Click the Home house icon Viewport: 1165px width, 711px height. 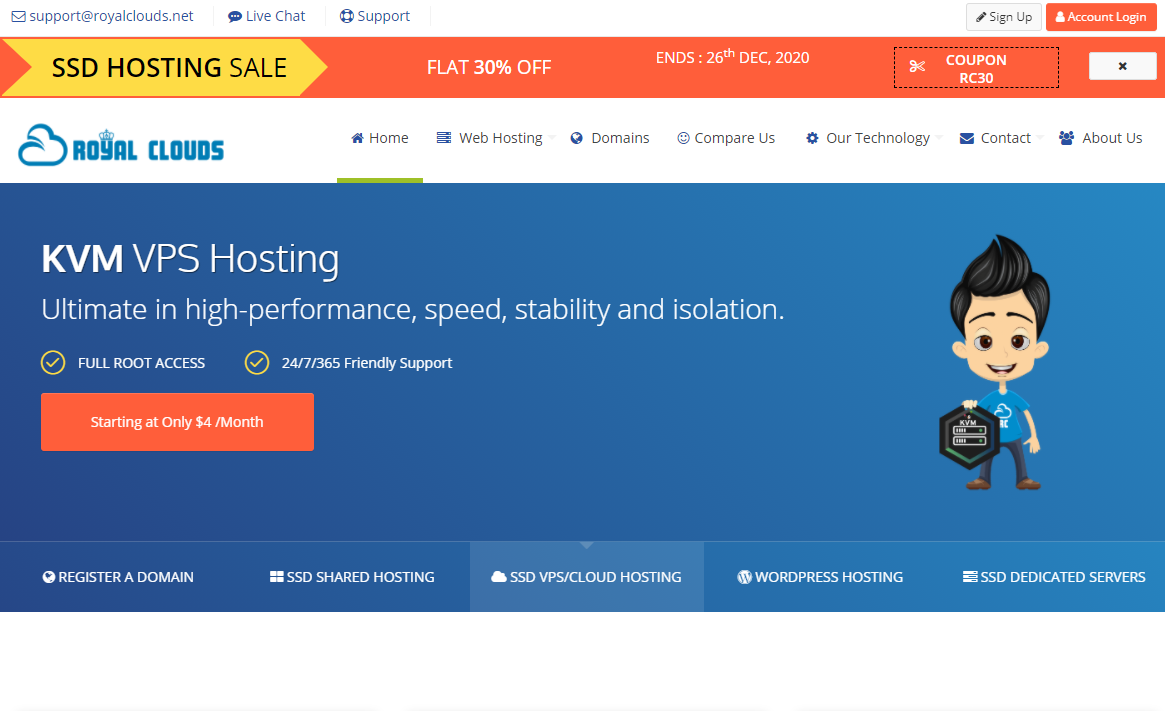tap(357, 138)
